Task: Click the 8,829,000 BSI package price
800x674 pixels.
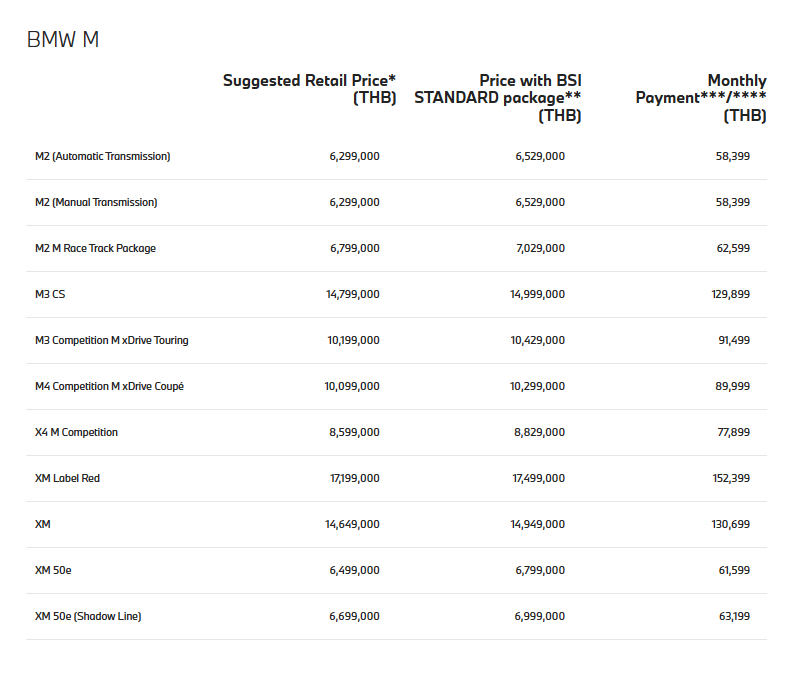Action: coord(539,432)
